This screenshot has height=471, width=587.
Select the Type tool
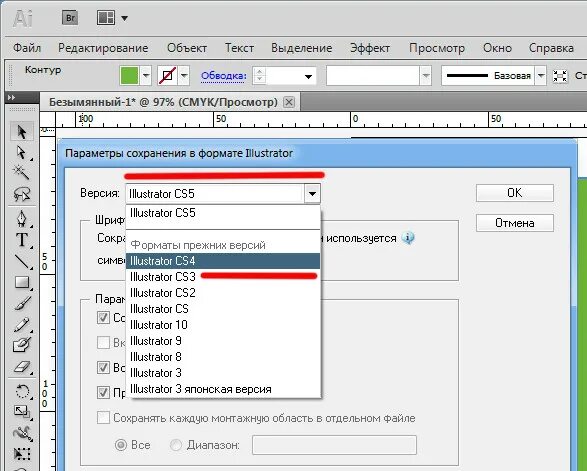coord(21,240)
